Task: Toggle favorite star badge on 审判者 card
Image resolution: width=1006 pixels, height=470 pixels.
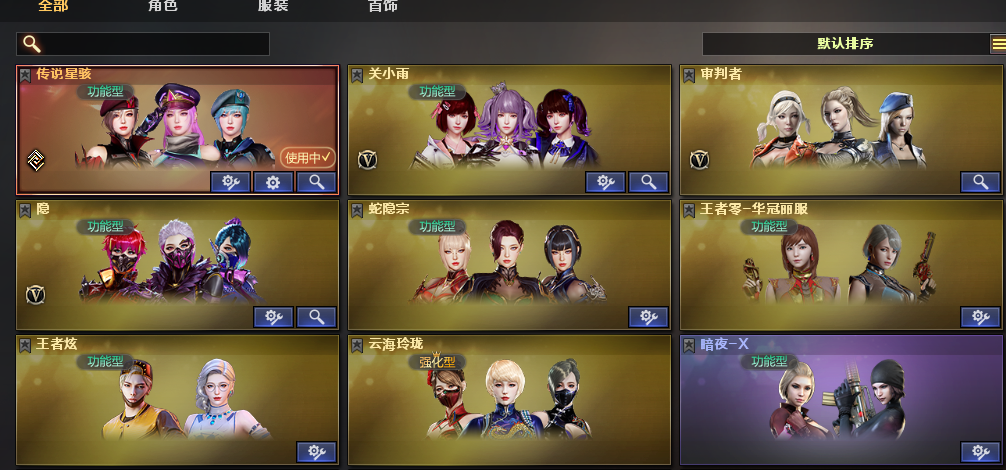Action: [x=688, y=75]
